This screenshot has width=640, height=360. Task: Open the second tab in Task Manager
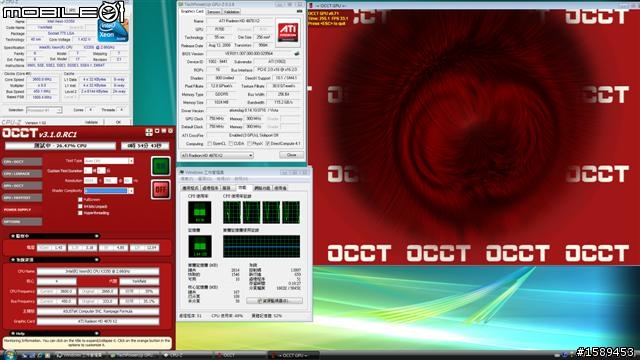[x=211, y=188]
